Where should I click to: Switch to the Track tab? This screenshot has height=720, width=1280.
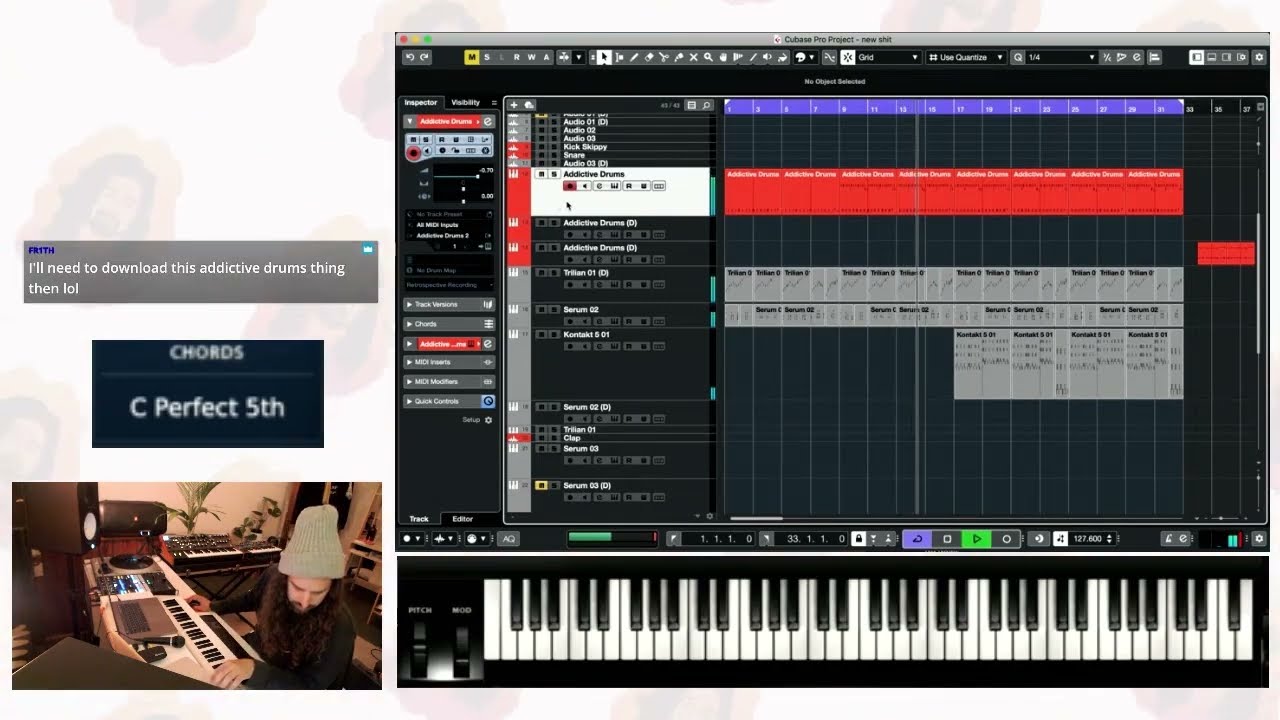pyautogui.click(x=419, y=519)
